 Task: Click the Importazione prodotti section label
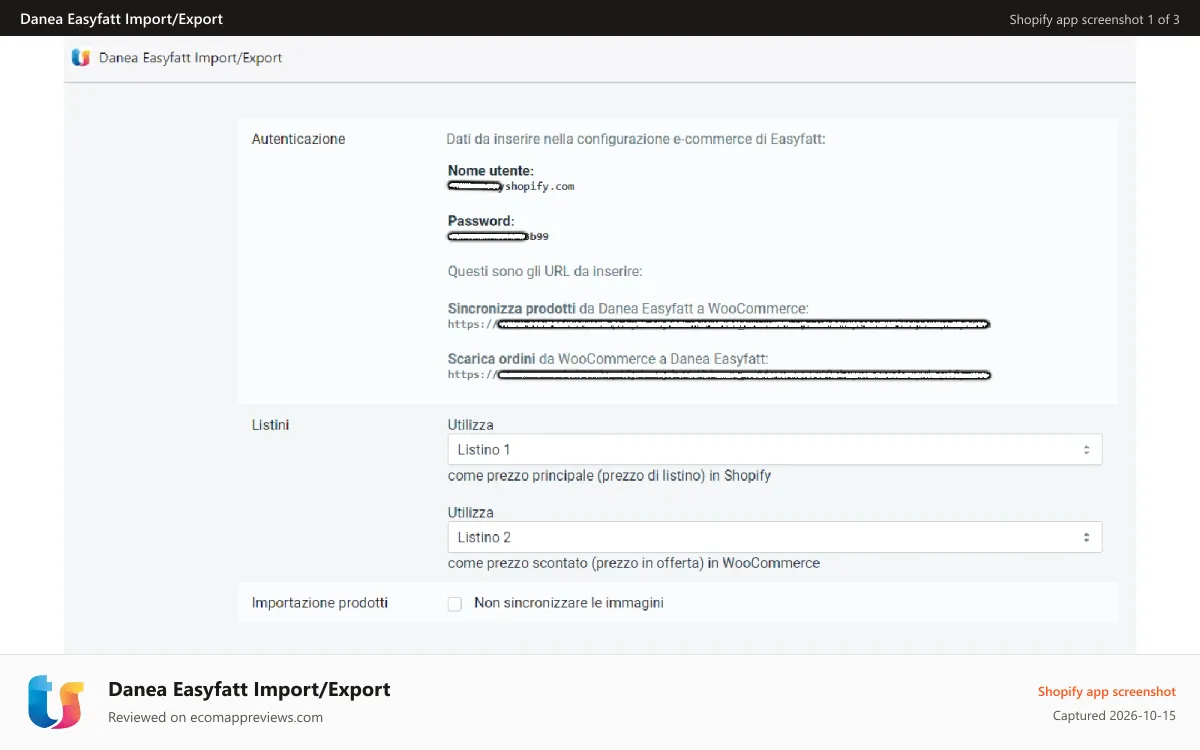pyautogui.click(x=320, y=603)
